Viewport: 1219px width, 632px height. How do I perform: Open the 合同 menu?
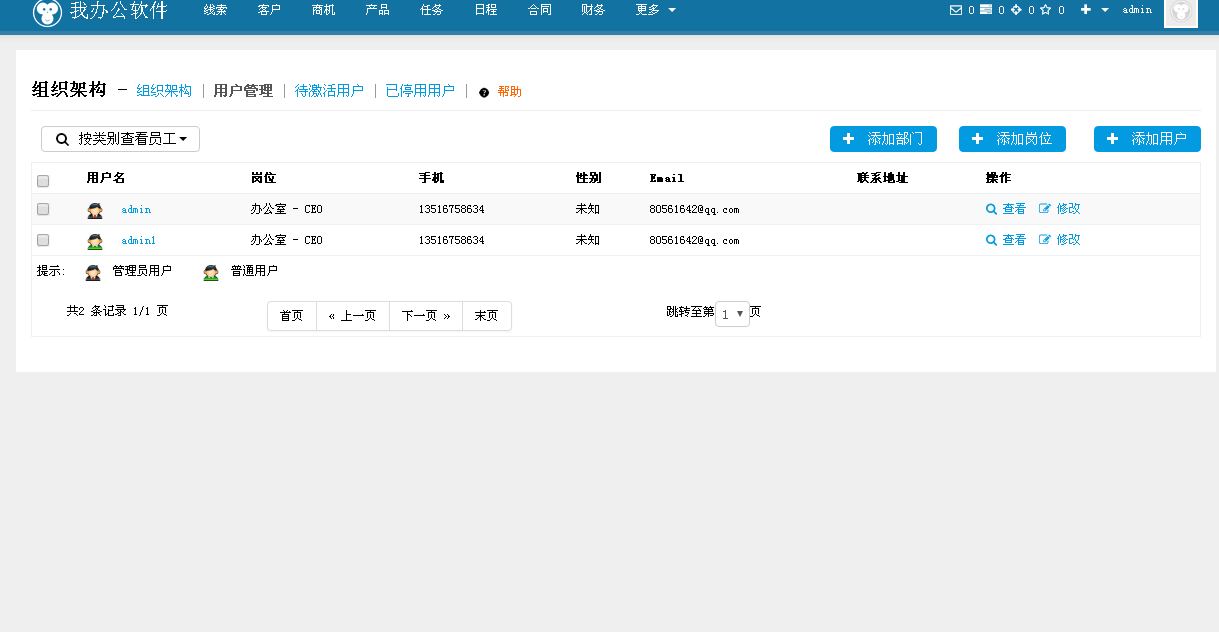point(540,10)
